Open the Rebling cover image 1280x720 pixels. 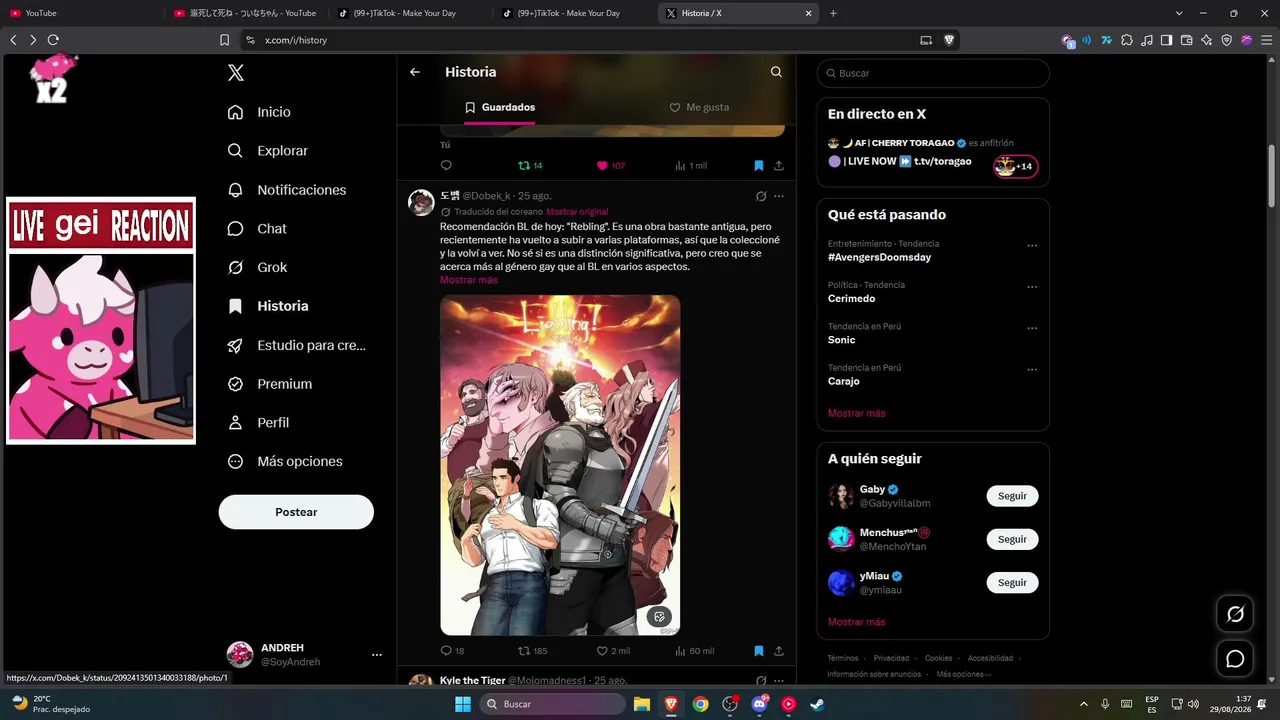click(x=560, y=465)
